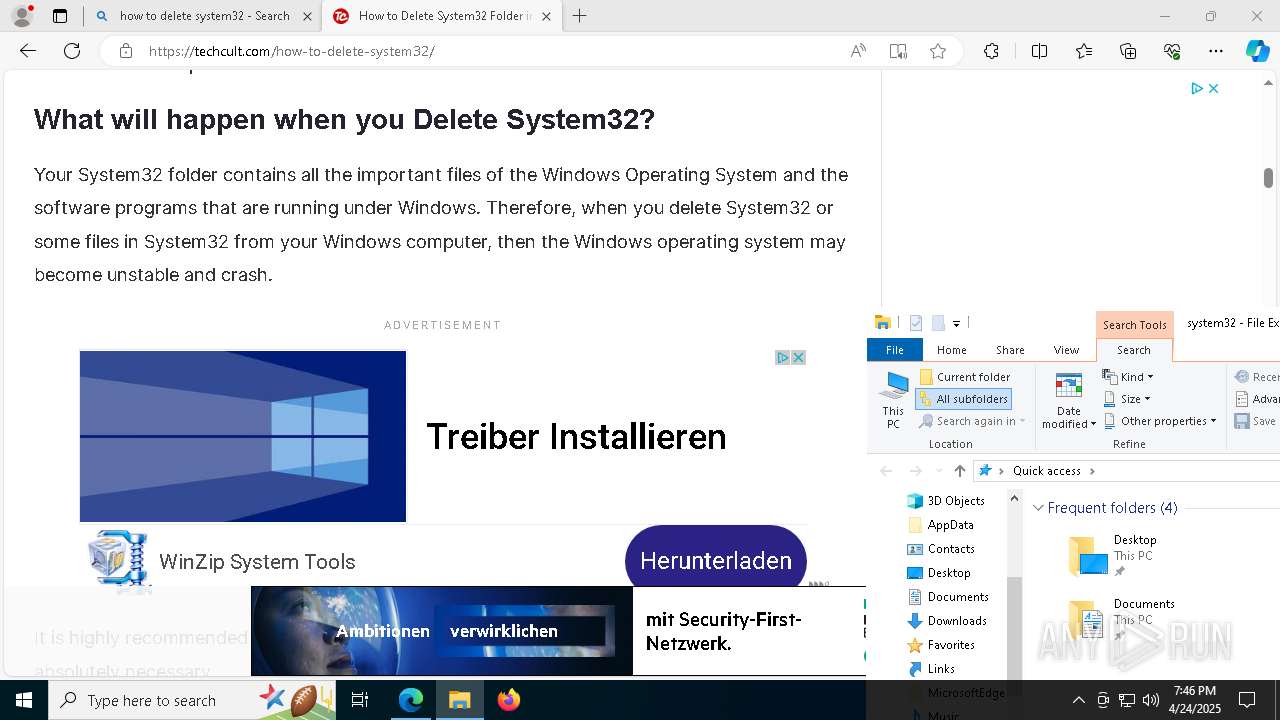Click the techcult.com address bar URL

(292, 51)
